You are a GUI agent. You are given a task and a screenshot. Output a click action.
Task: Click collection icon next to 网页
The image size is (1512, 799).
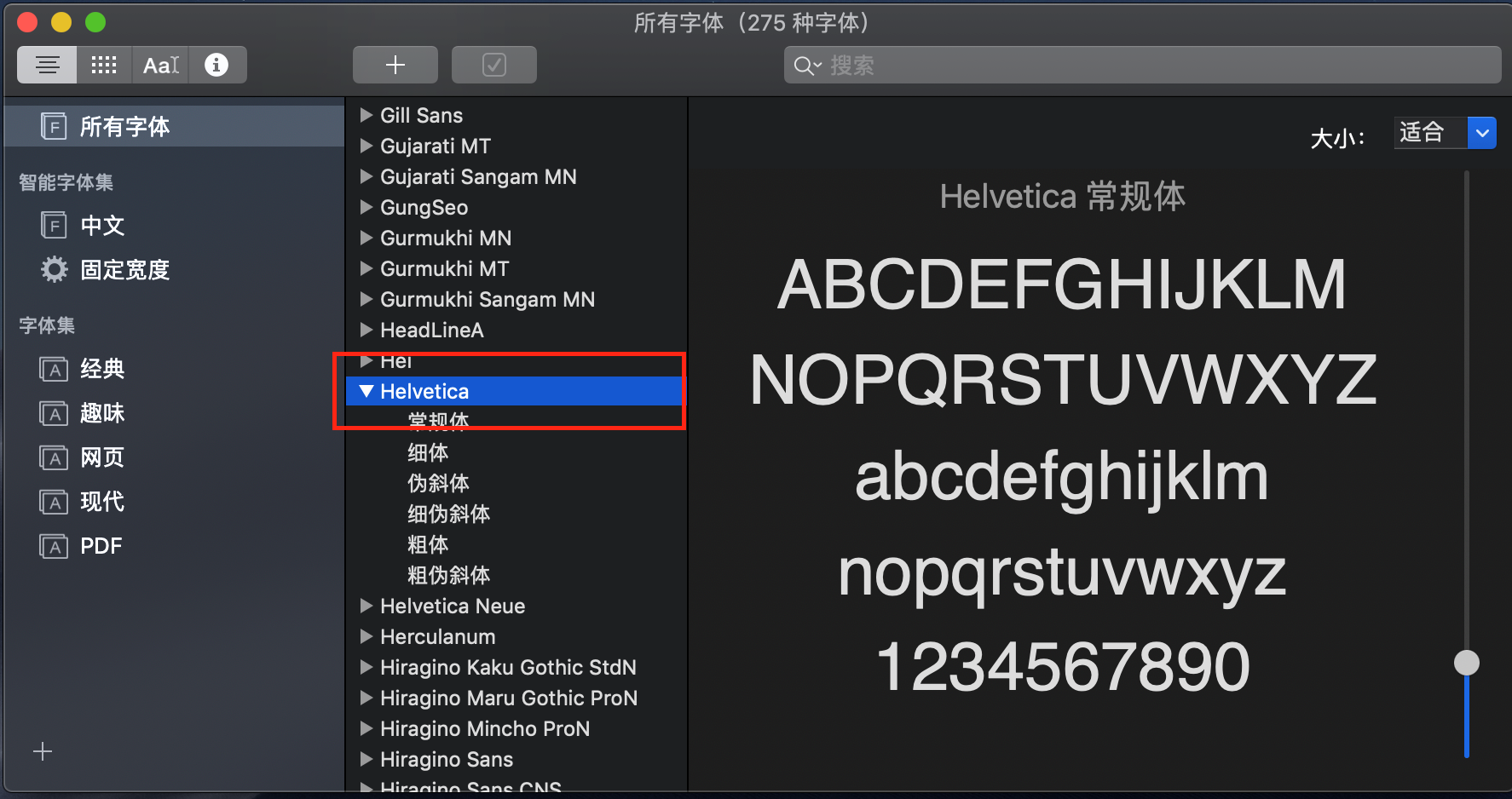[54, 457]
